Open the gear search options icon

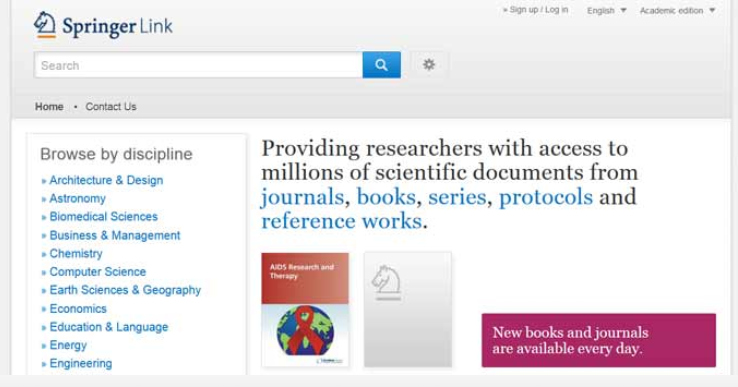click(x=428, y=64)
